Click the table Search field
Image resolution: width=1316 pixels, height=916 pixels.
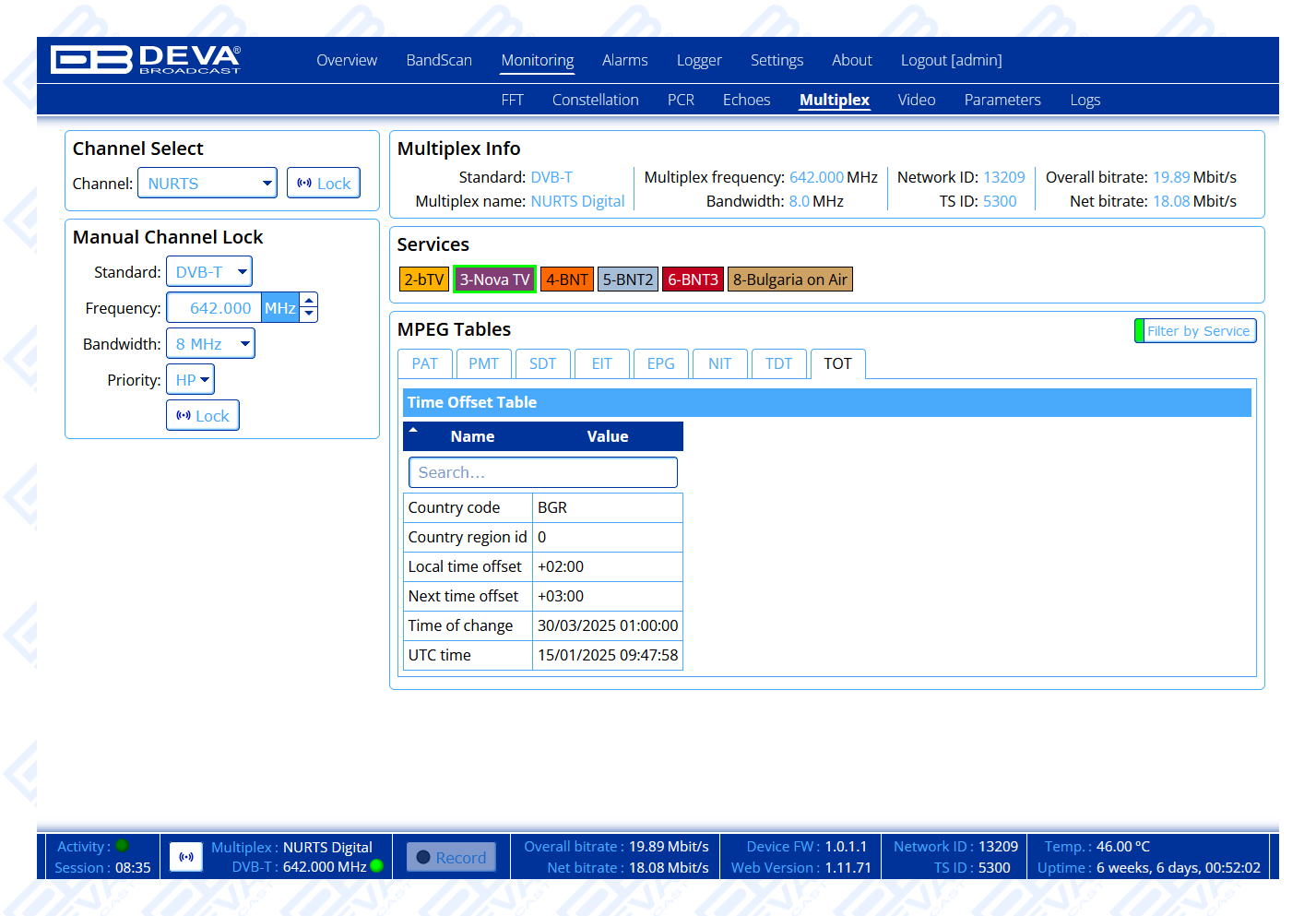click(543, 472)
